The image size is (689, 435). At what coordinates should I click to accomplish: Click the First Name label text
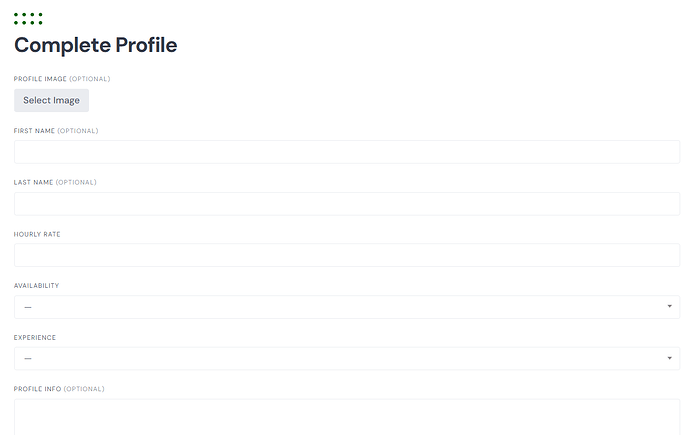[34, 131]
